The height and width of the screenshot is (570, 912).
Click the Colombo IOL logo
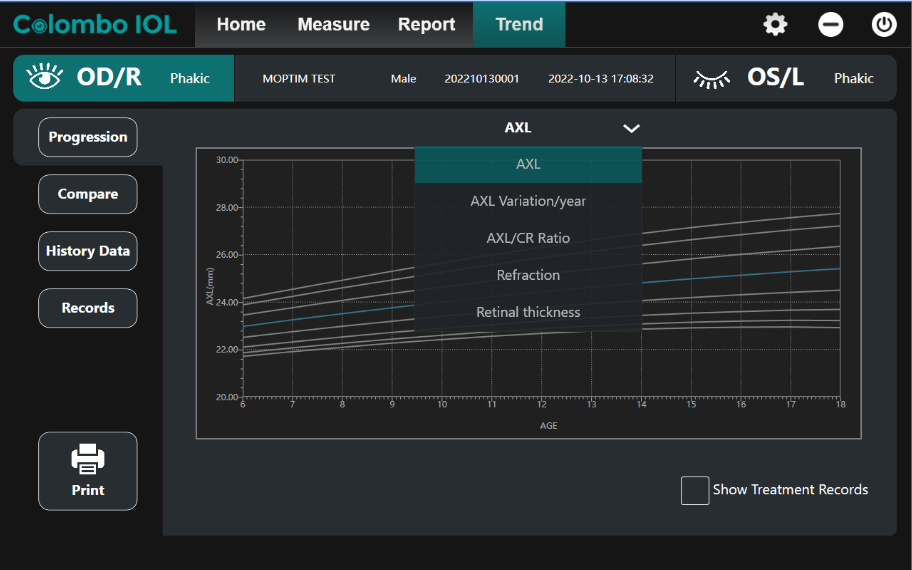click(x=95, y=25)
